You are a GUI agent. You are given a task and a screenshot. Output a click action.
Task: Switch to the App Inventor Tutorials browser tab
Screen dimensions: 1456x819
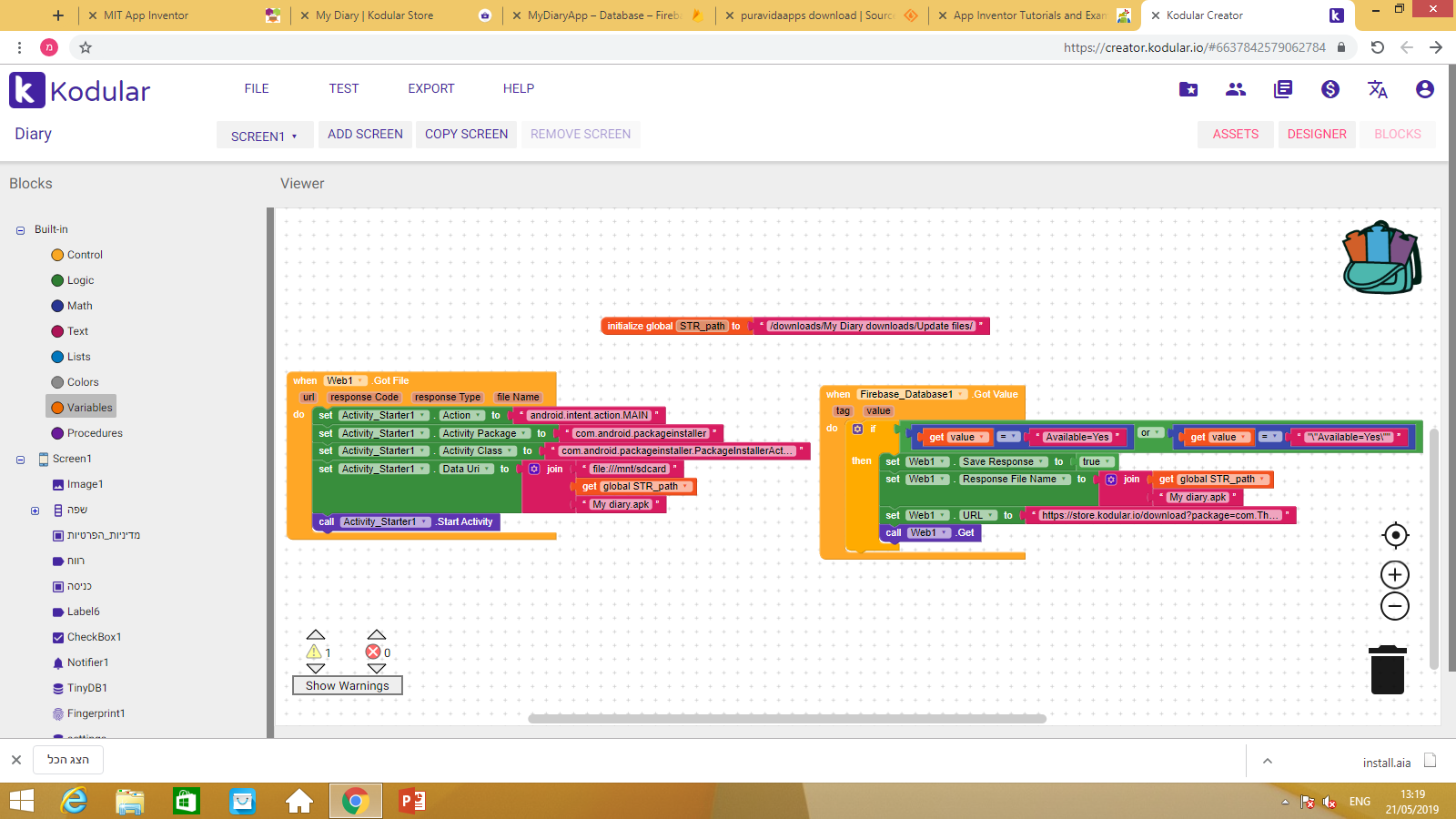1029,15
